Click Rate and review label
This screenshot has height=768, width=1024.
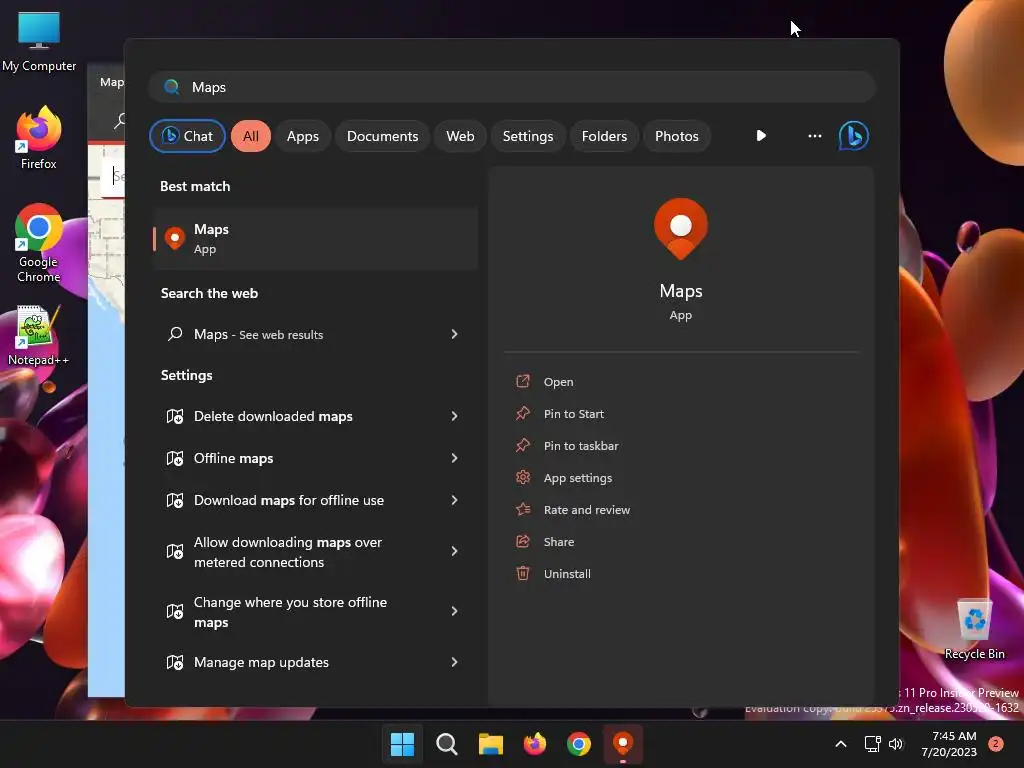click(586, 510)
